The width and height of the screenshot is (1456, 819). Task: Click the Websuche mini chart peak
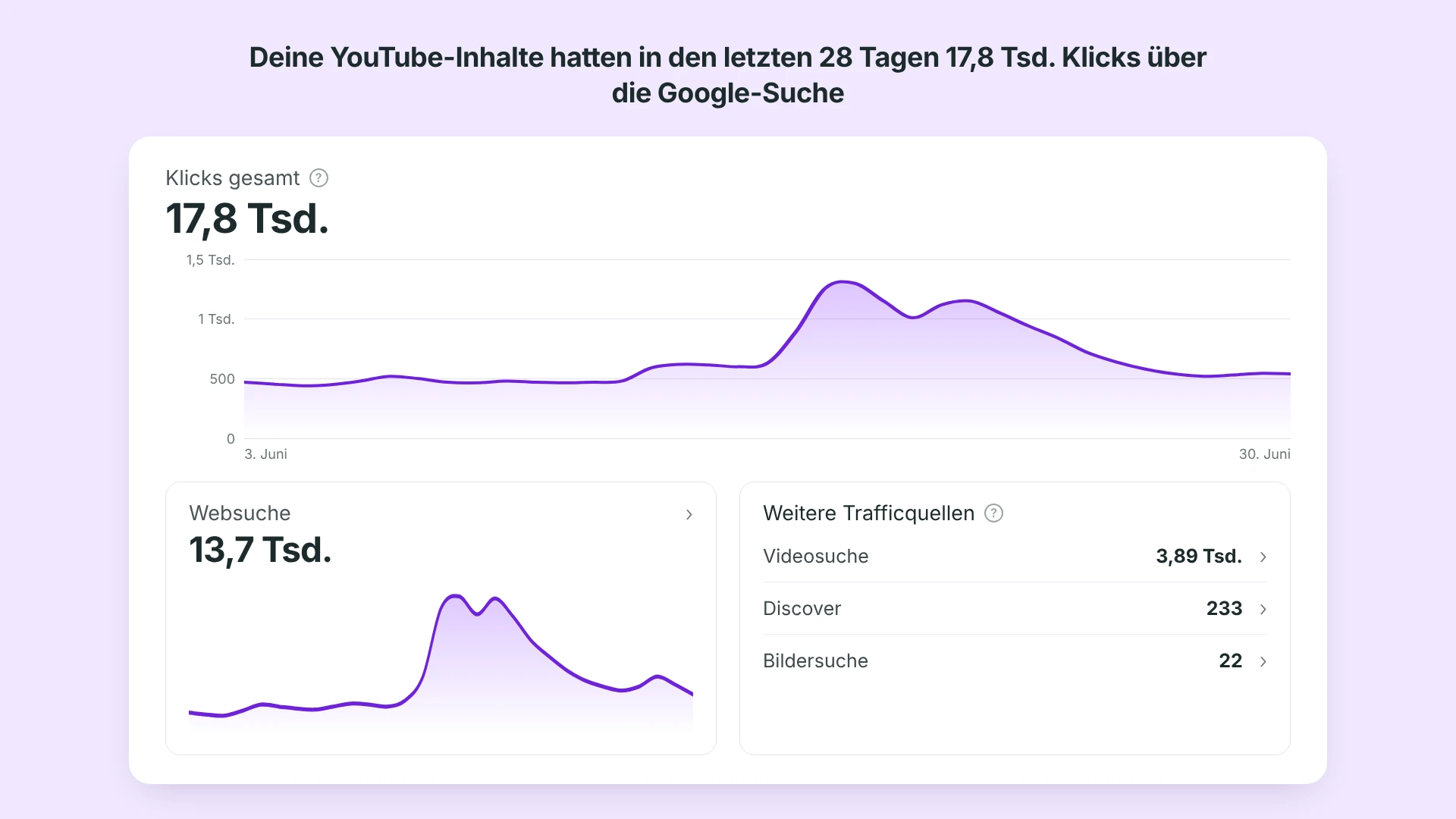[x=454, y=596]
